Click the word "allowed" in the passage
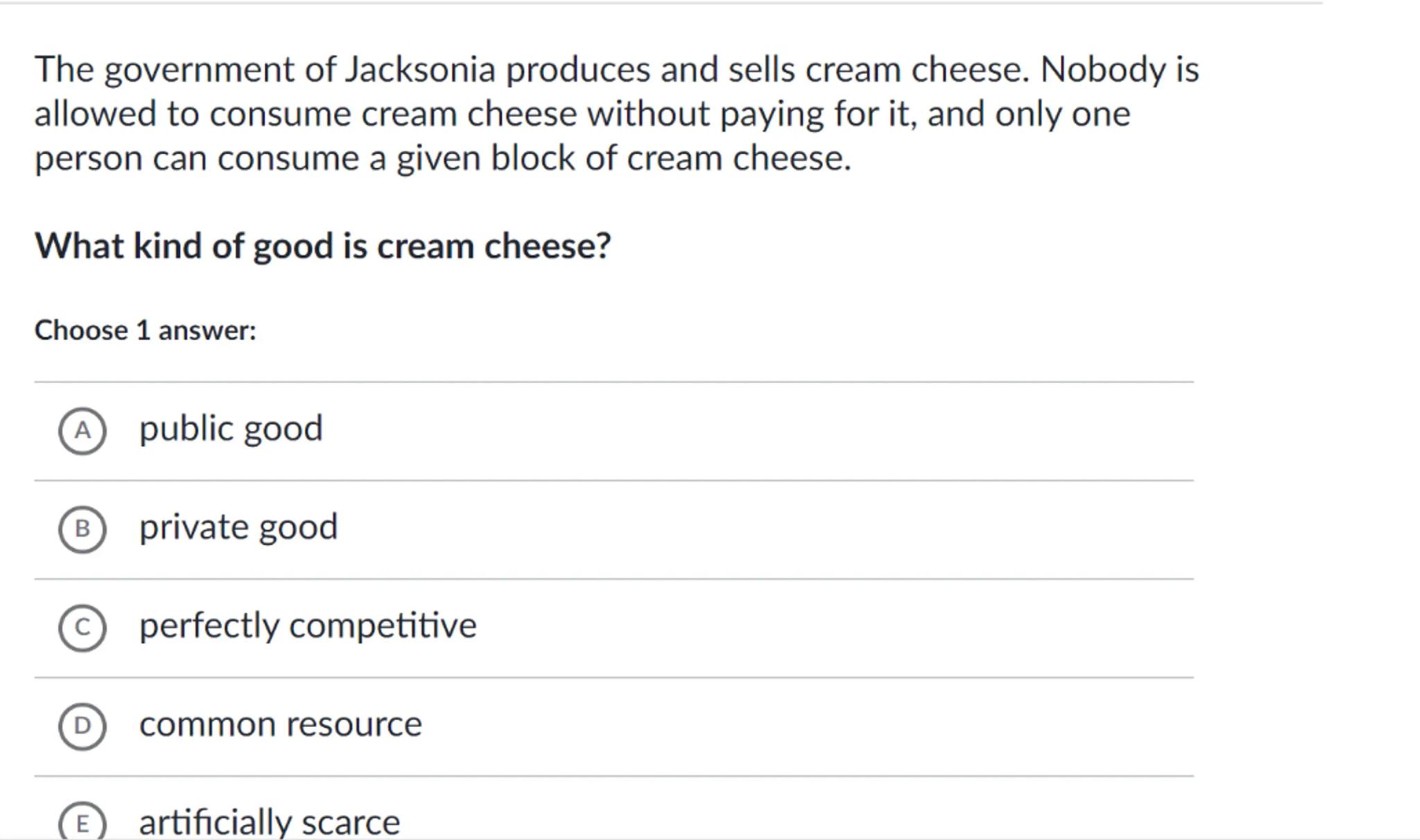Image resolution: width=1420 pixels, height=840 pixels. tap(95, 114)
